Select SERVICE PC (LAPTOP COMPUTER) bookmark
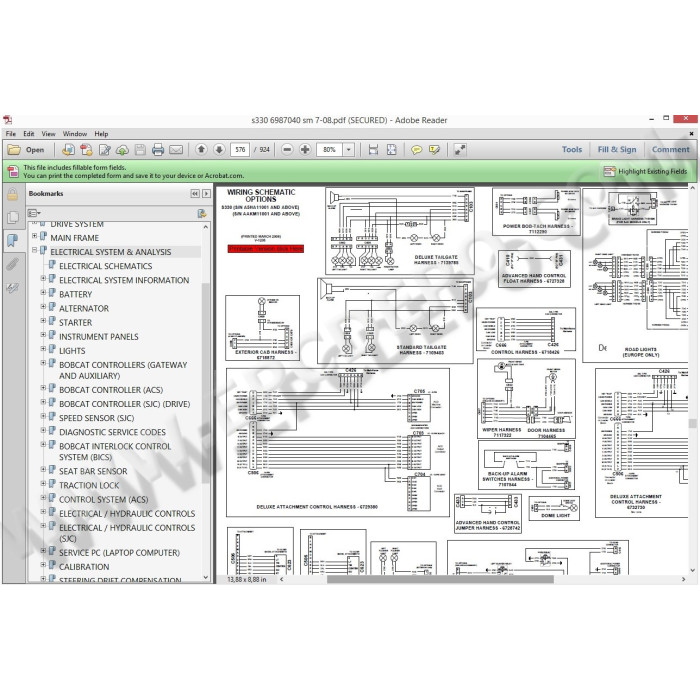This screenshot has width=700, height=700. 120,553
